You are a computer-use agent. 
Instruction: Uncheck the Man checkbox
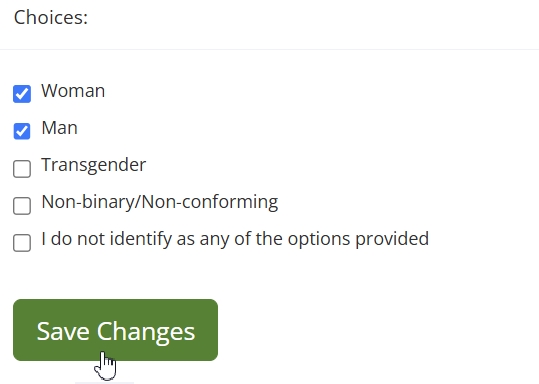[22, 131]
